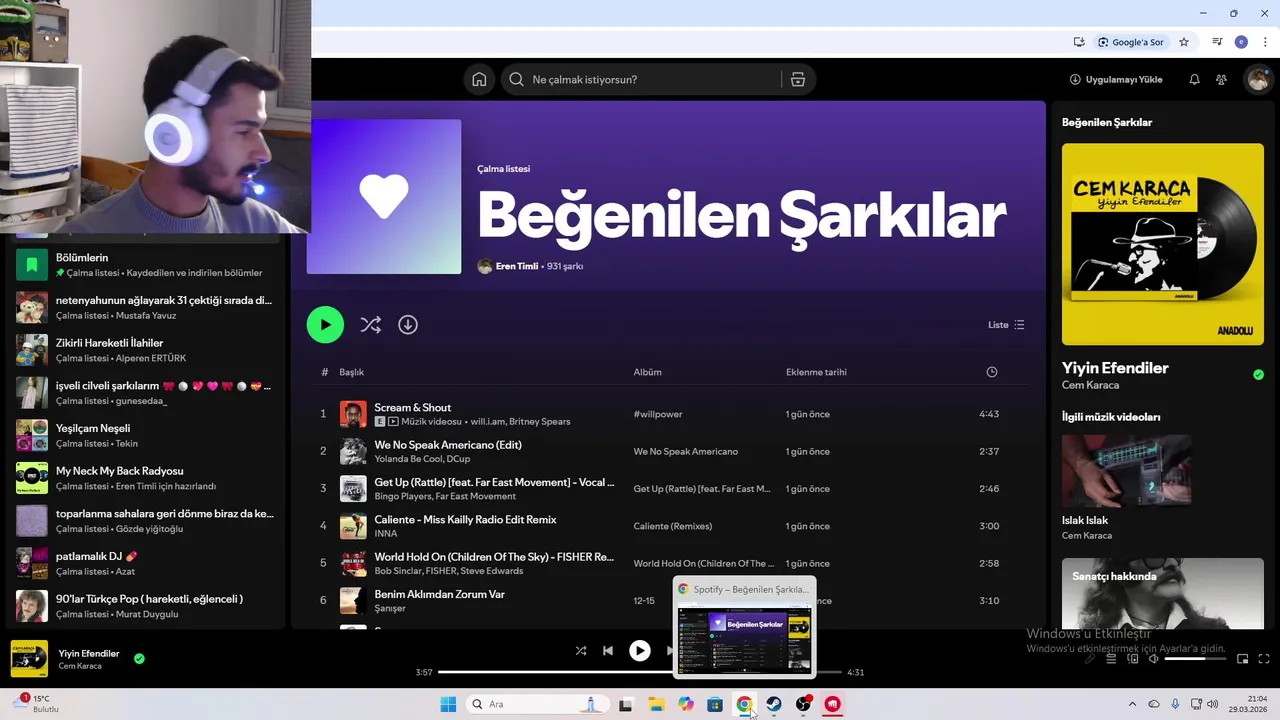Open the Chrome profile avatar
The image size is (1280, 720).
pyautogui.click(x=1241, y=42)
